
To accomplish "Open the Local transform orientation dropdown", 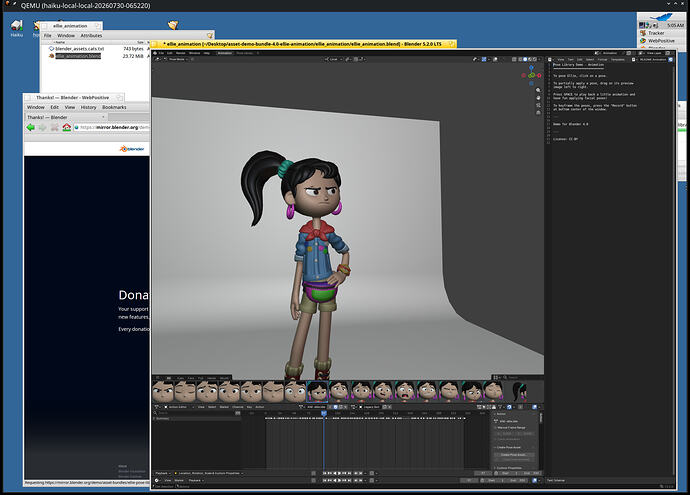I will click(x=334, y=59).
